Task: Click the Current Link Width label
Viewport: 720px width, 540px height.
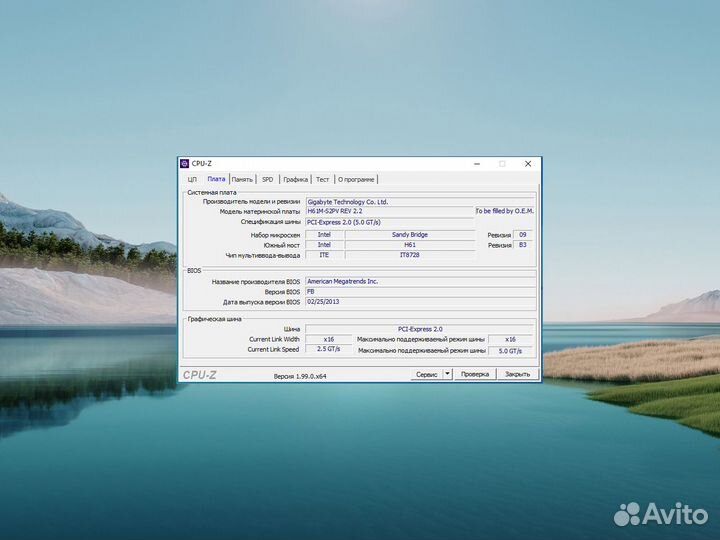Action: 274,339
